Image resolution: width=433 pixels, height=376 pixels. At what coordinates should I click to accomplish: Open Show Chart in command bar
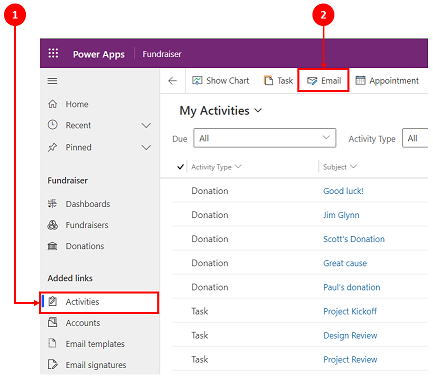tap(221, 81)
